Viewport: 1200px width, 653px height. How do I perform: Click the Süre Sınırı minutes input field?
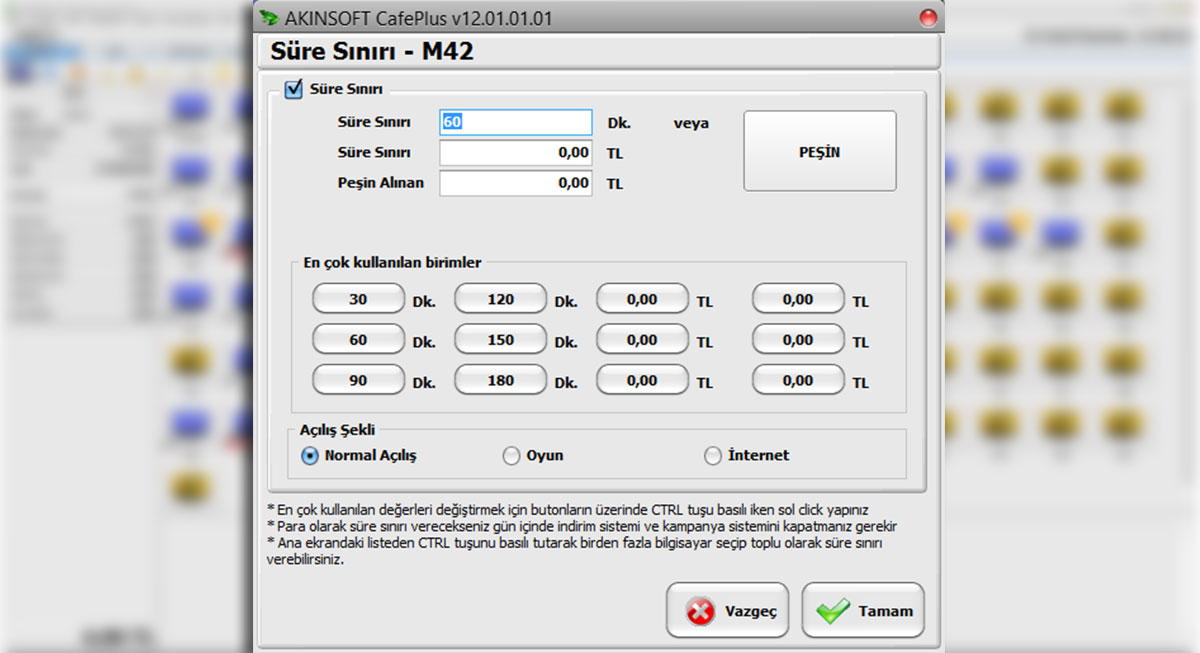515,122
